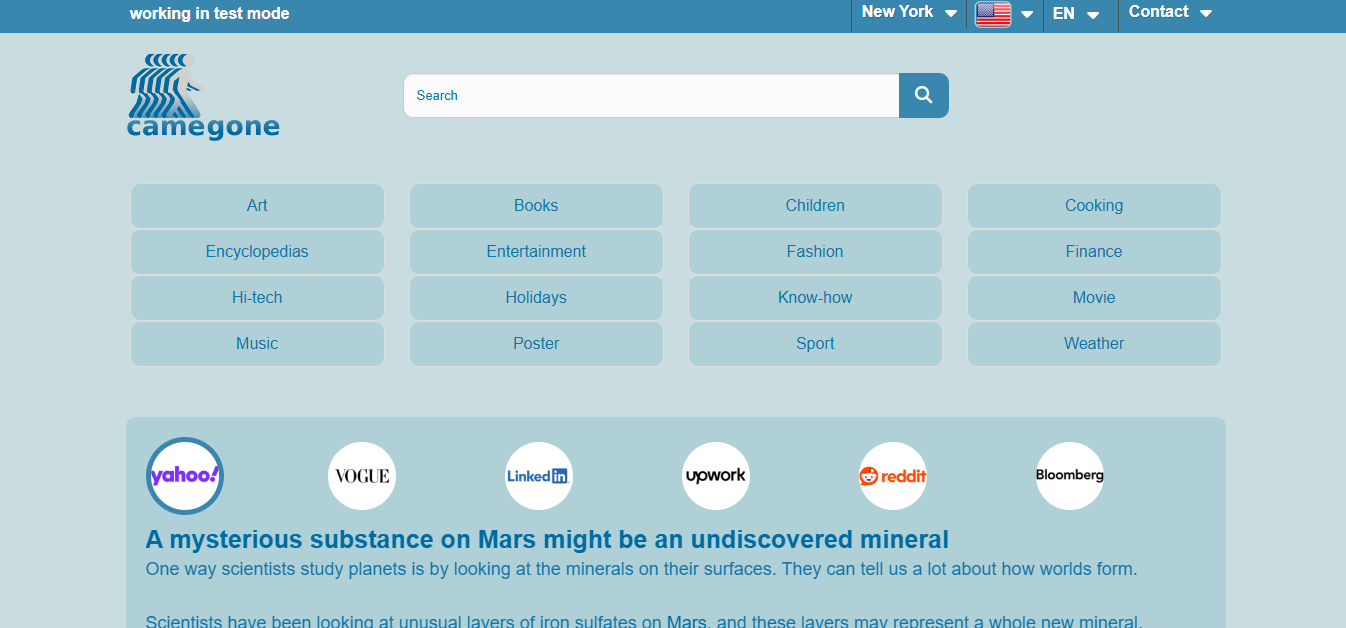The image size is (1346, 628).
Task: Open the Mars mineral article headline
Action: coord(547,540)
